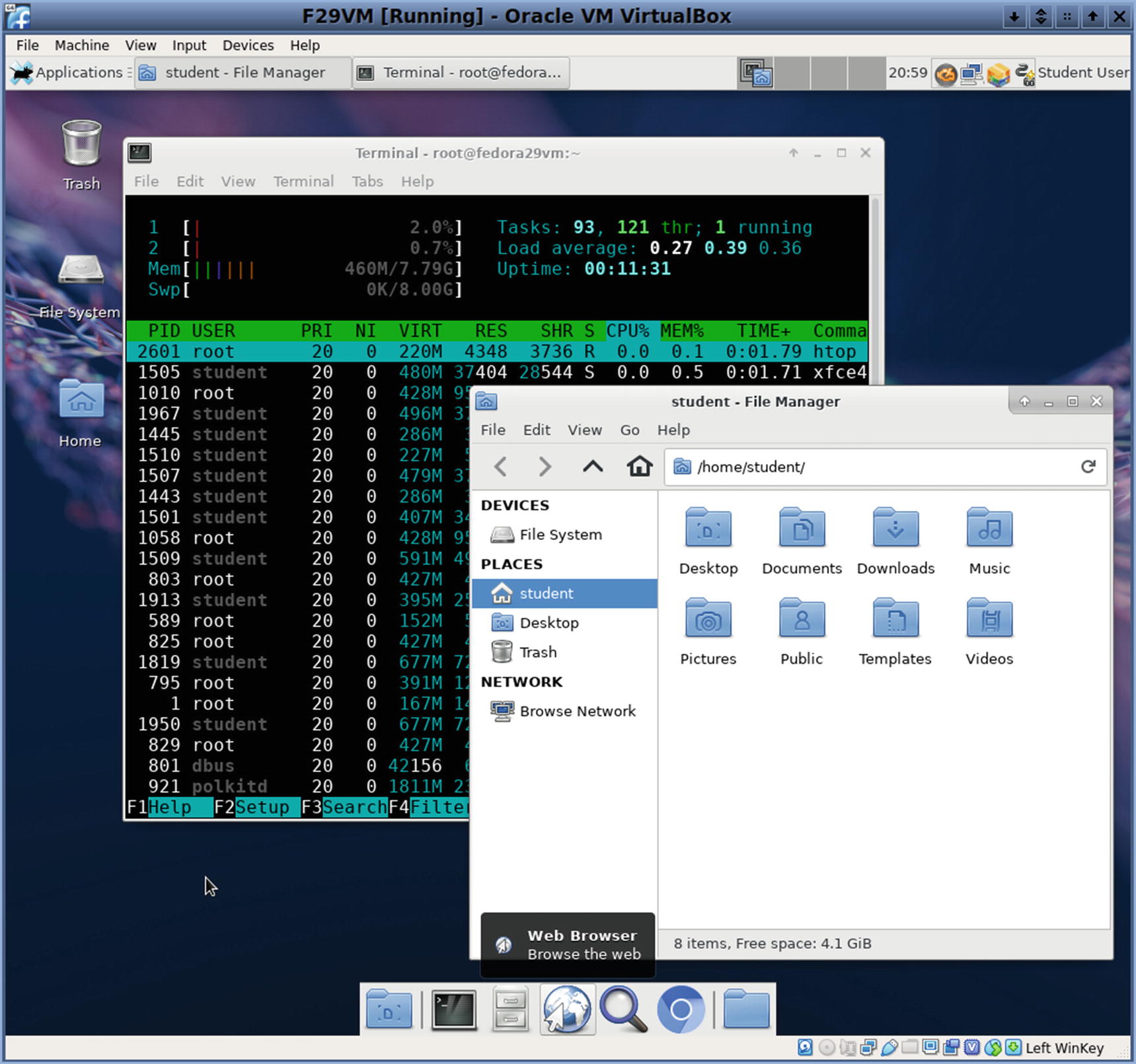The image size is (1136, 1064).
Task: Open VirtualBox Help menu
Action: [x=305, y=46]
